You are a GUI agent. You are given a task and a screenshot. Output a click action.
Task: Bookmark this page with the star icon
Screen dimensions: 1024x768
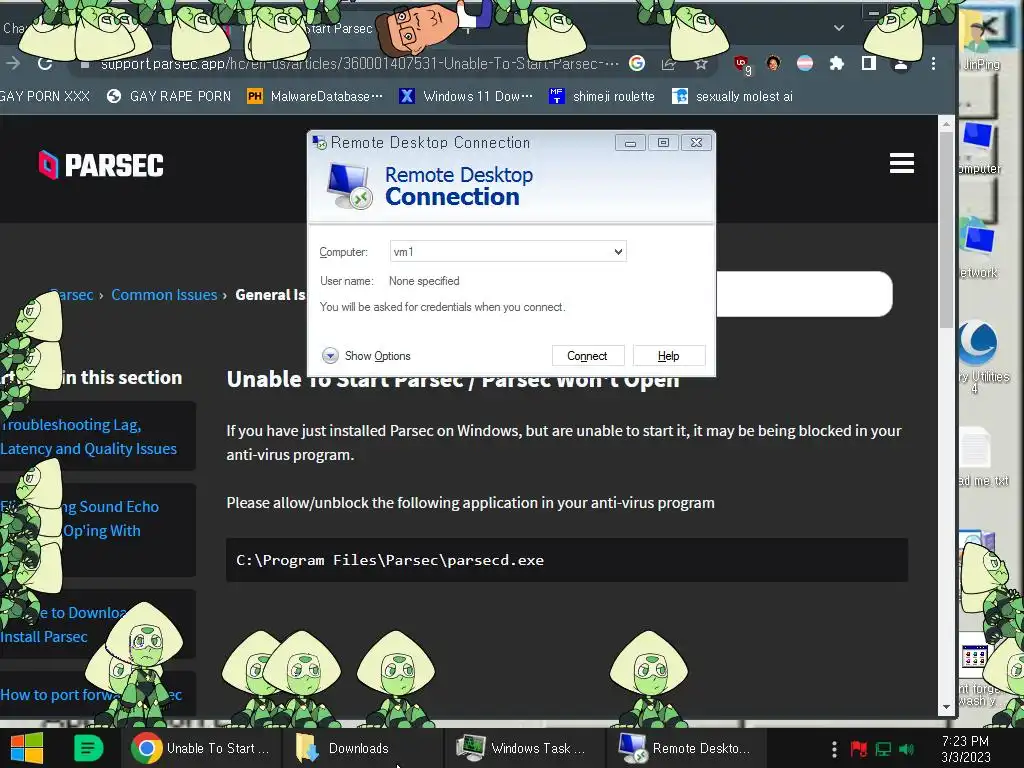(x=701, y=64)
